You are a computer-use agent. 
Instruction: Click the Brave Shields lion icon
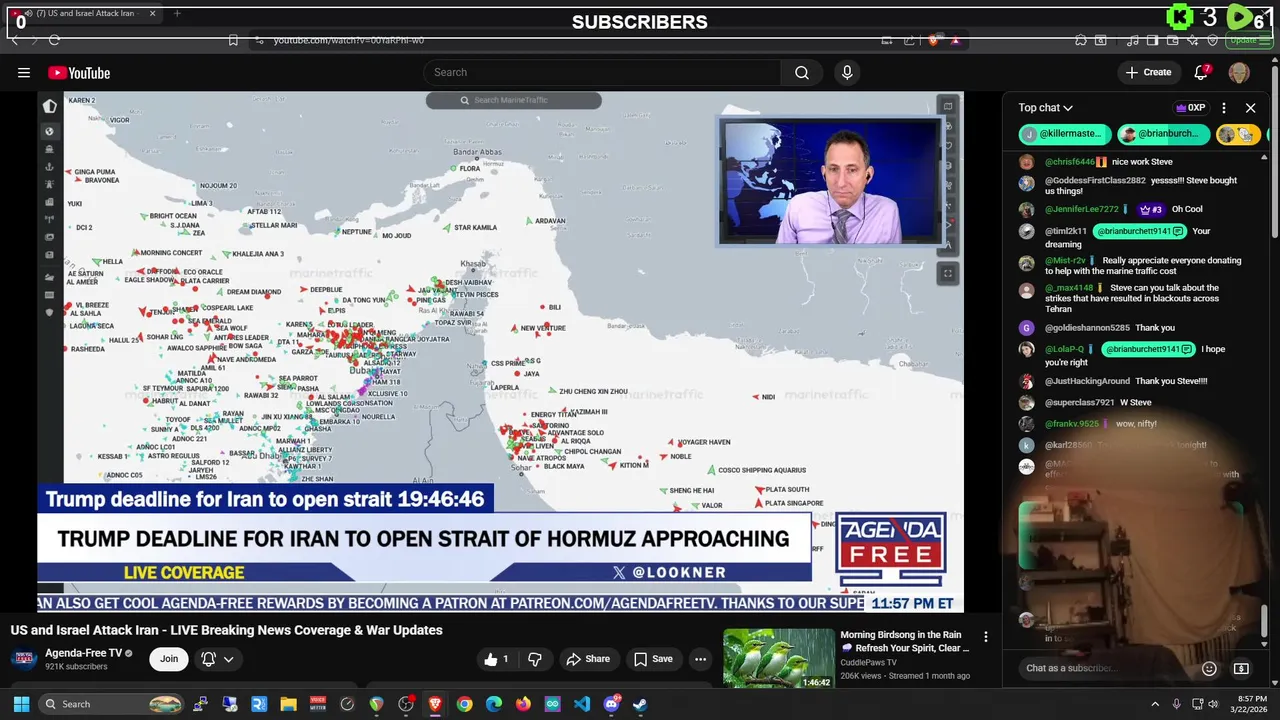click(933, 40)
